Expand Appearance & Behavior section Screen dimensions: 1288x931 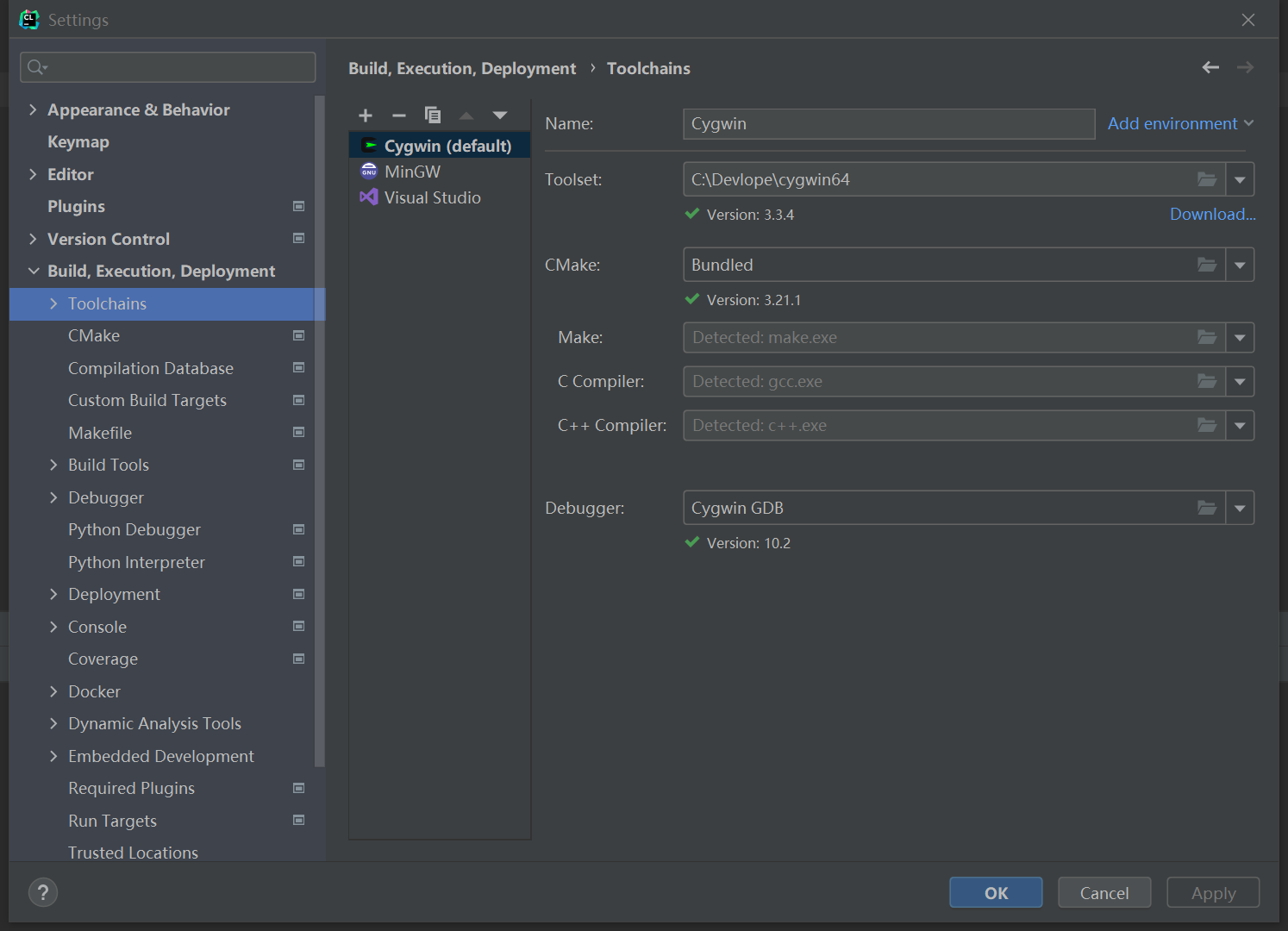(x=33, y=109)
